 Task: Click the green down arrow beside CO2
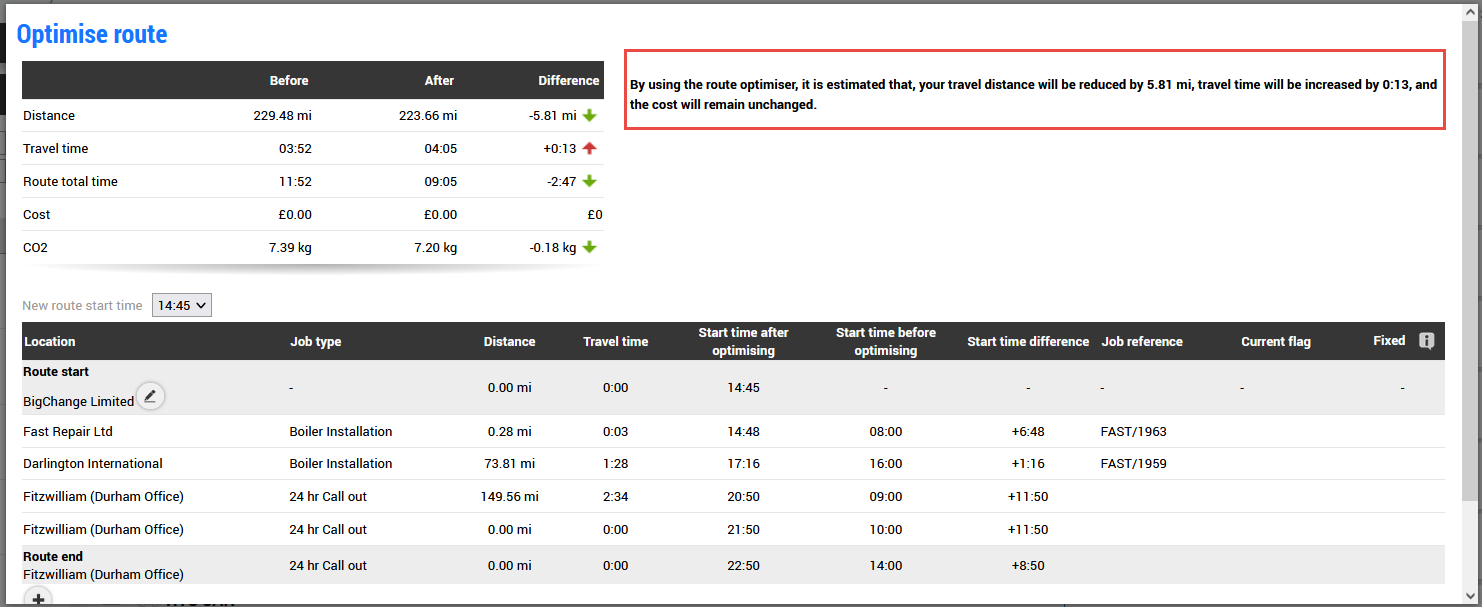pos(590,248)
